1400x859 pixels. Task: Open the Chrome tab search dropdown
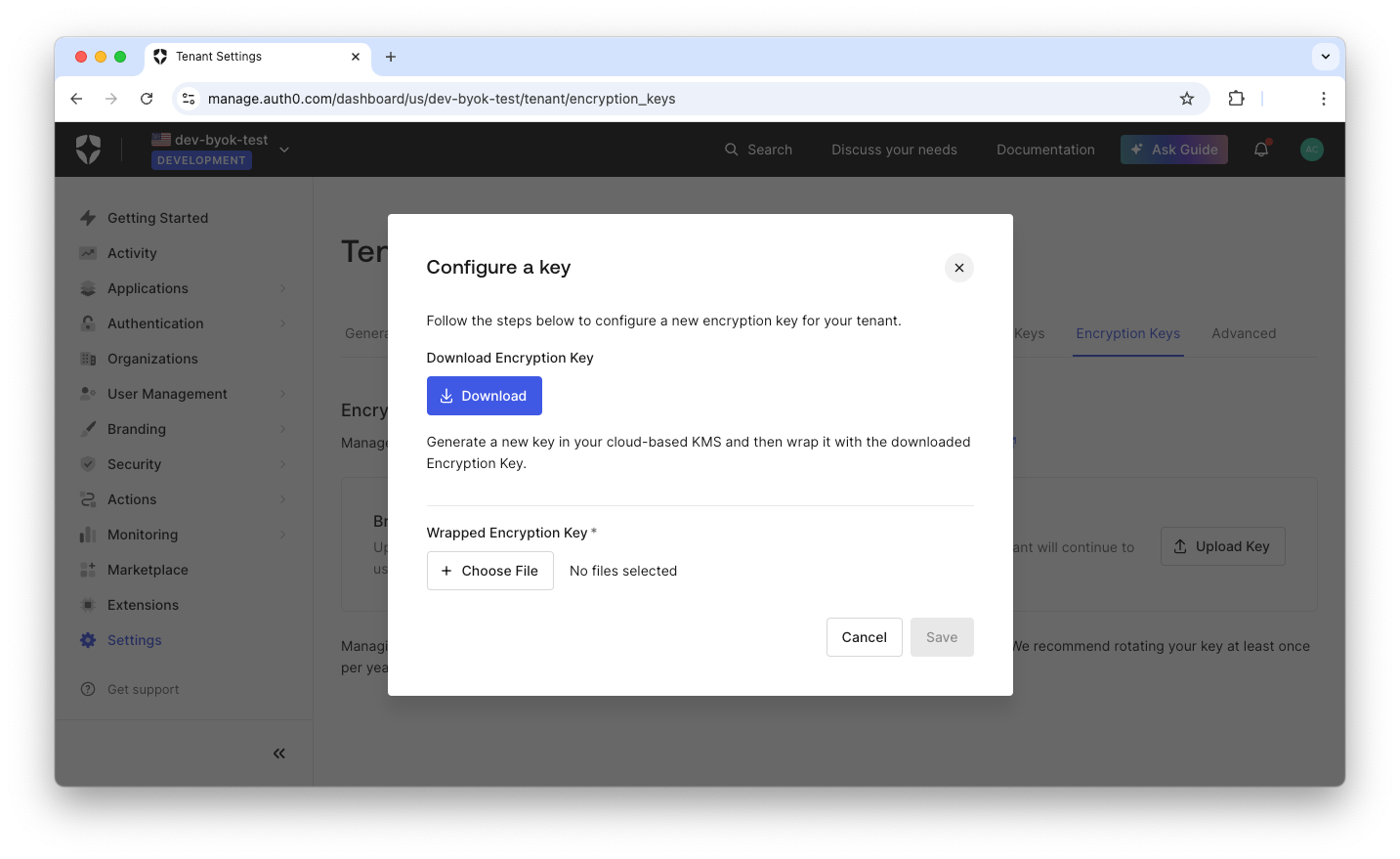1326,57
